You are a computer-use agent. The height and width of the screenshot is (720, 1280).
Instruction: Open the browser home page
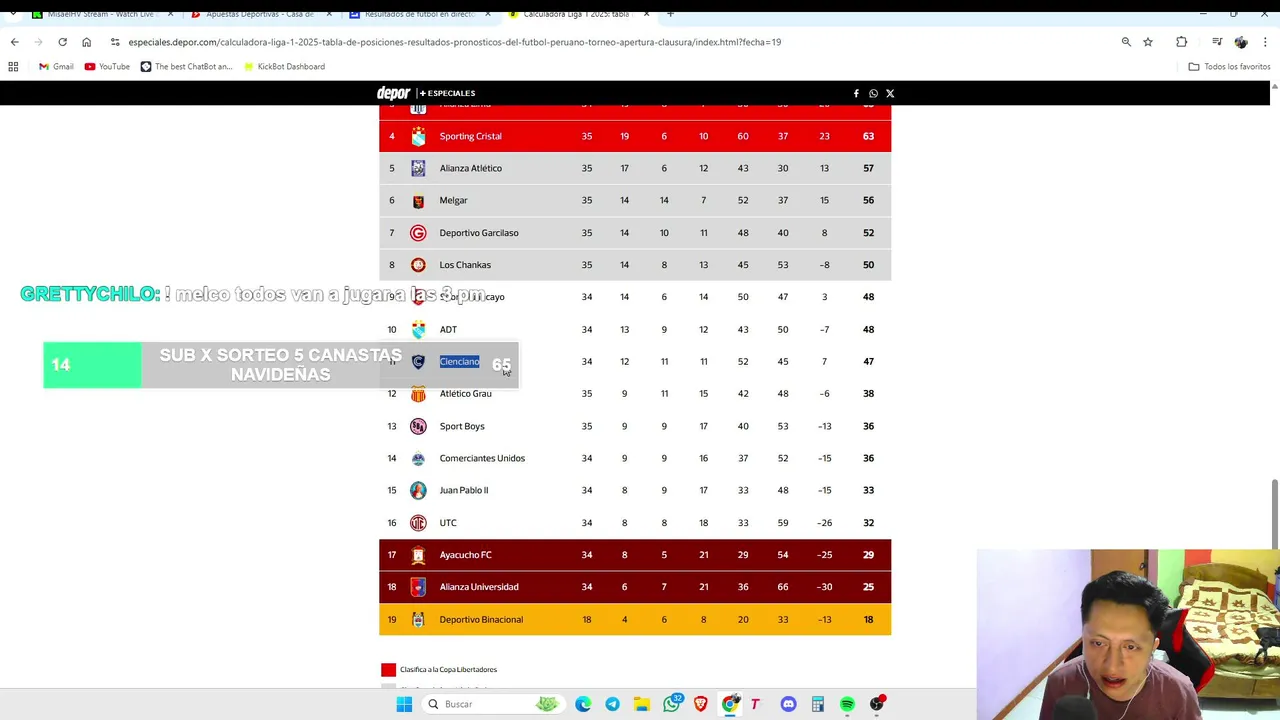point(86,42)
